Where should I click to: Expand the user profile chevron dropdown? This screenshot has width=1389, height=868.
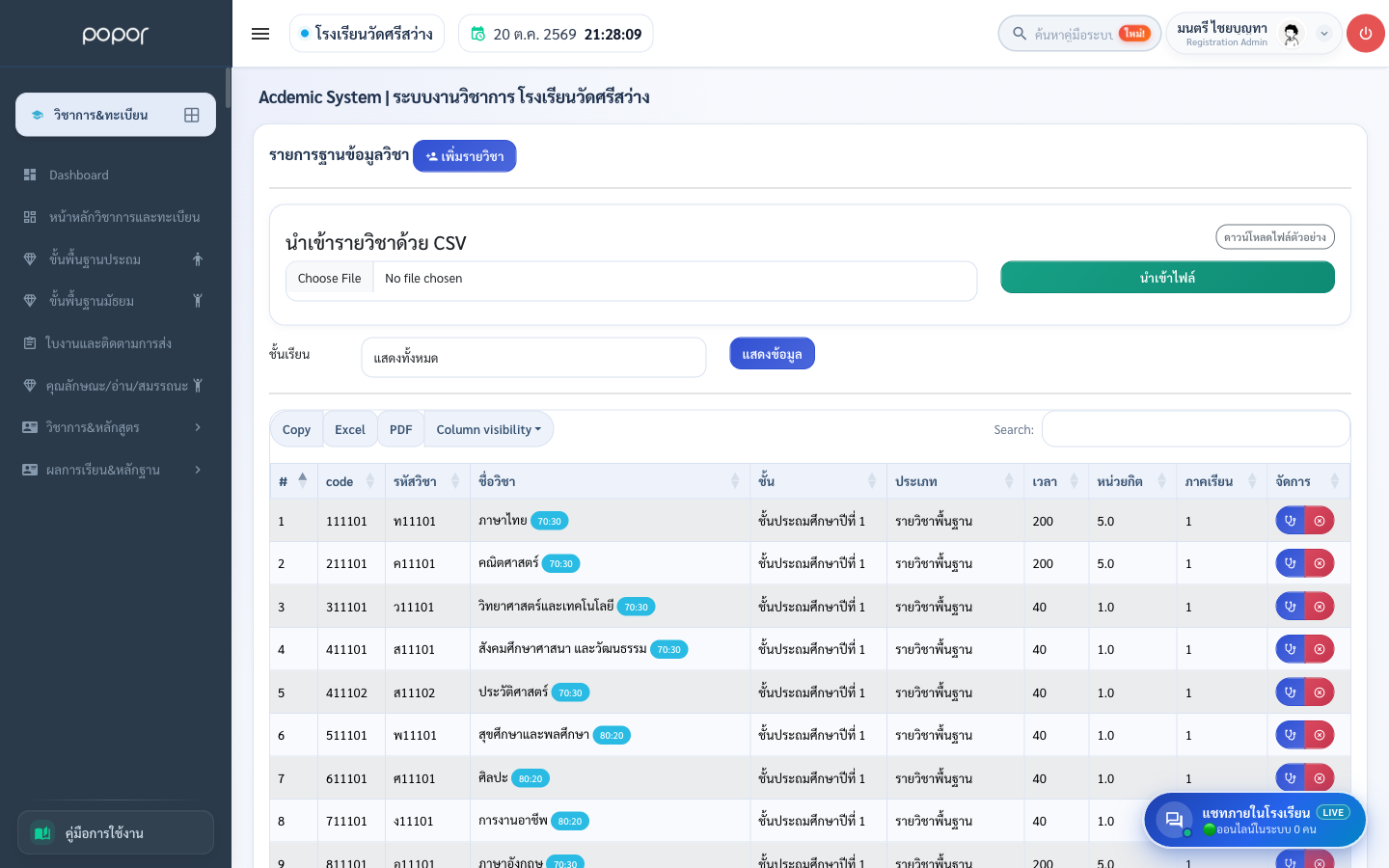click(1324, 34)
